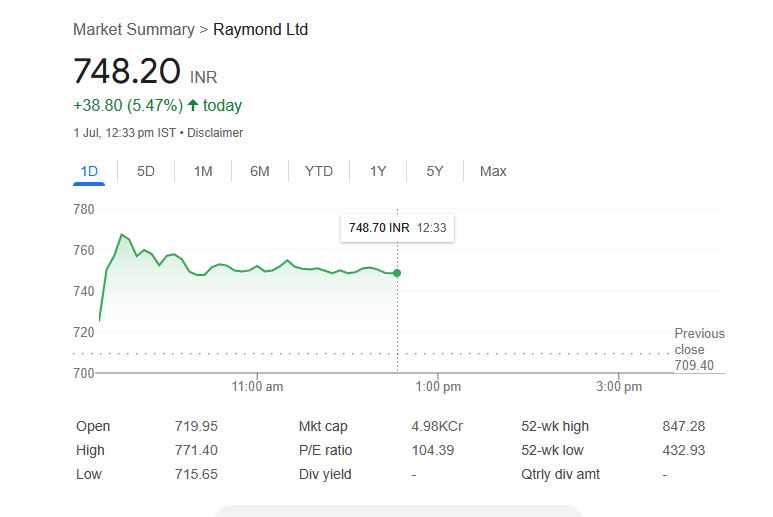Click the P/E ratio label

[x=326, y=450]
